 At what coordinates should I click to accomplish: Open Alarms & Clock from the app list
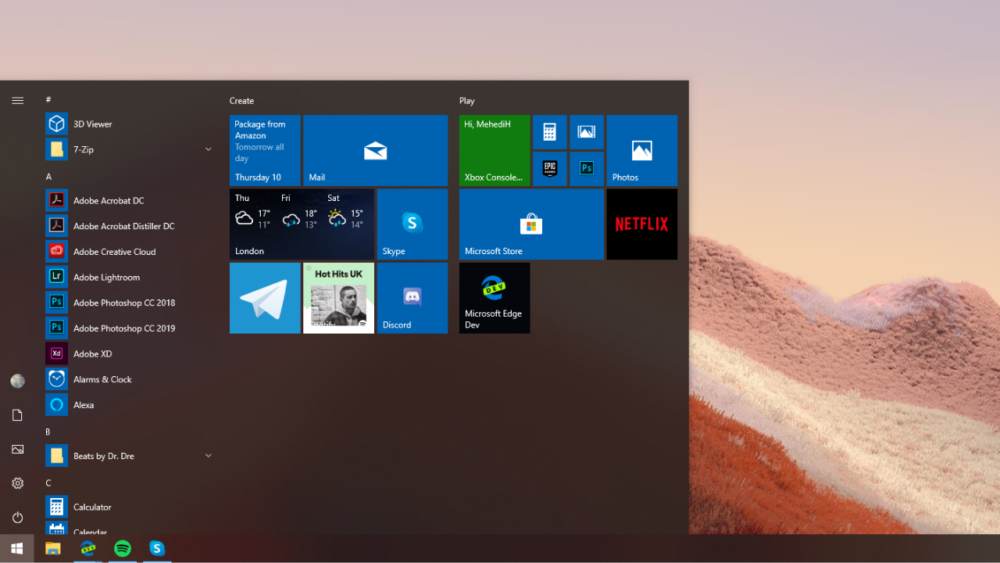102,379
